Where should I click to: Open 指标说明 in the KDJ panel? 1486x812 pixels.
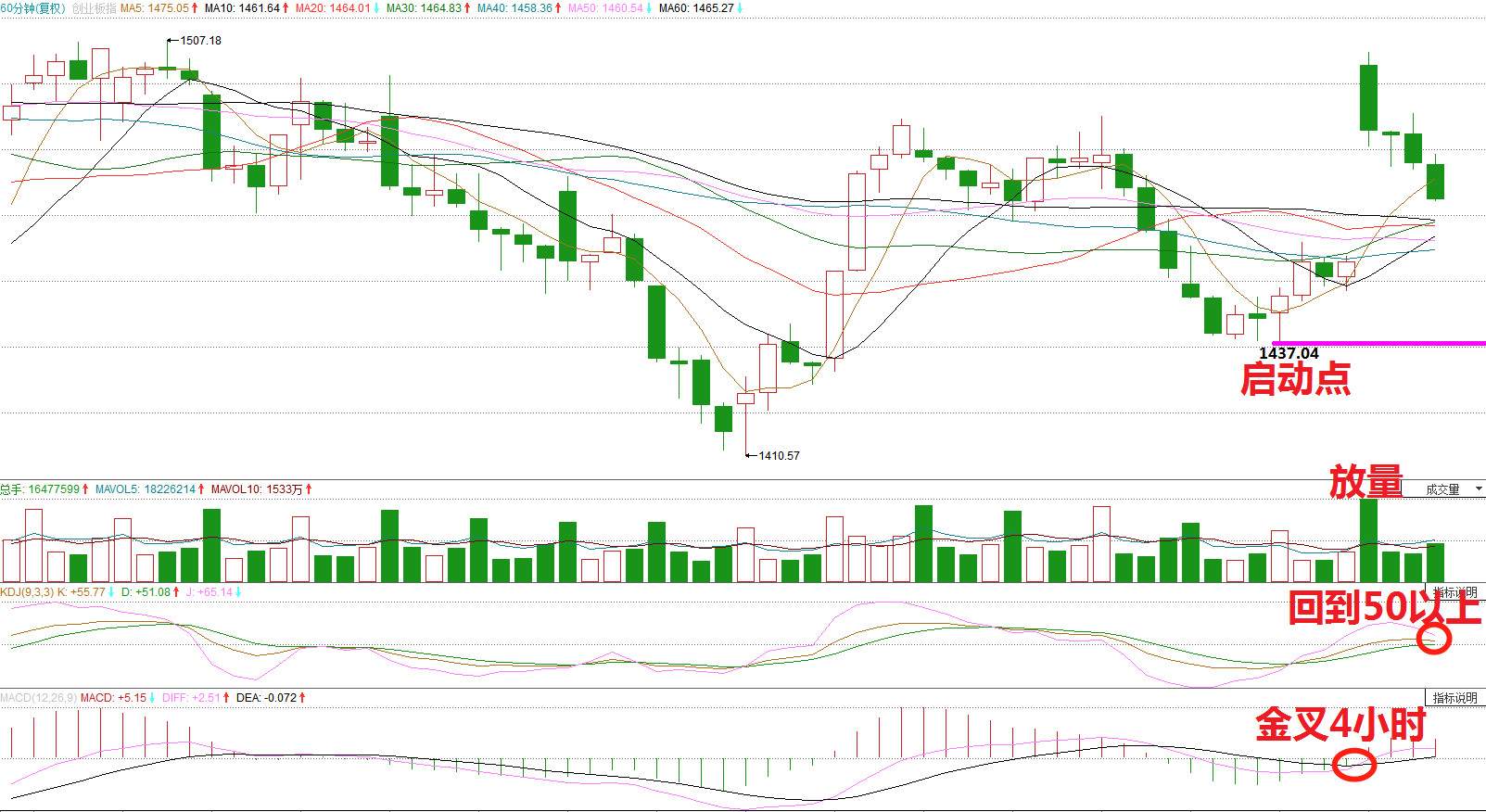click(x=1455, y=592)
